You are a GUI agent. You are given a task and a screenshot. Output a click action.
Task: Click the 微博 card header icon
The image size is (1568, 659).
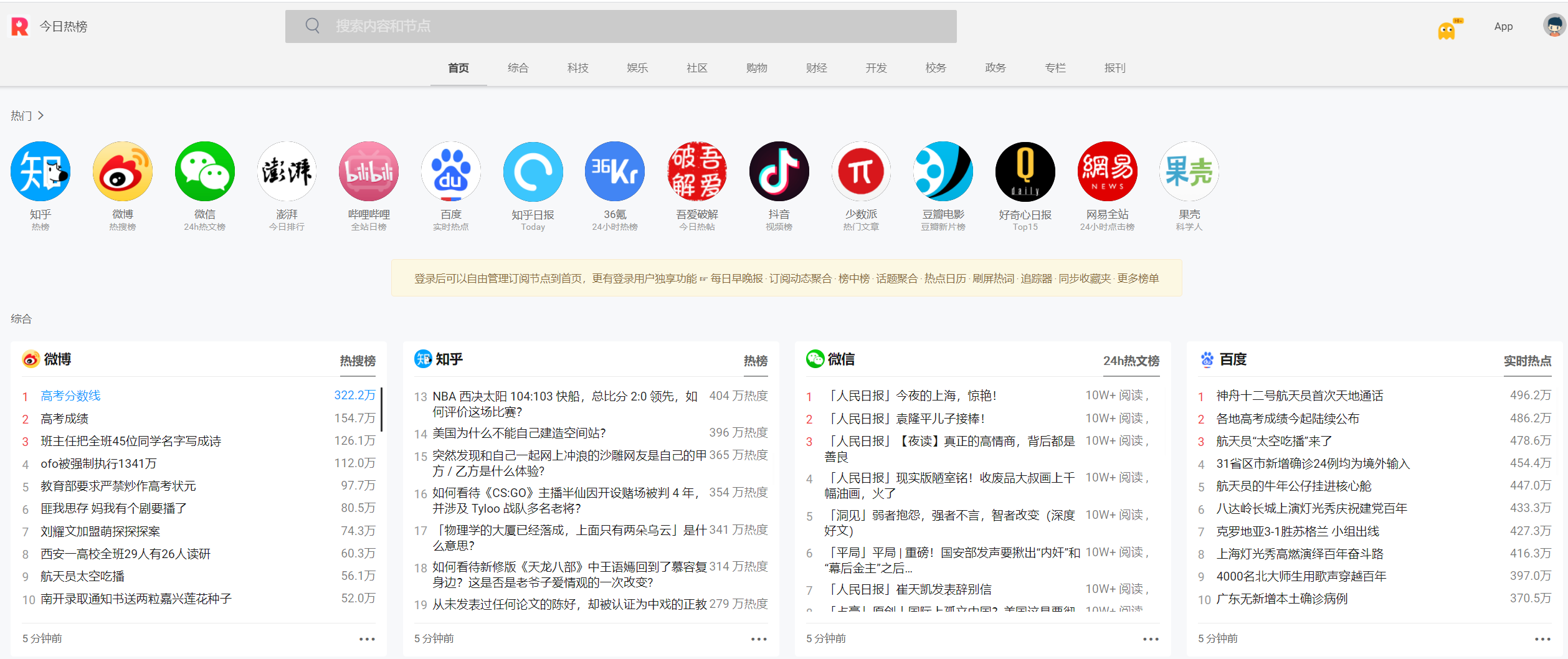[x=31, y=359]
